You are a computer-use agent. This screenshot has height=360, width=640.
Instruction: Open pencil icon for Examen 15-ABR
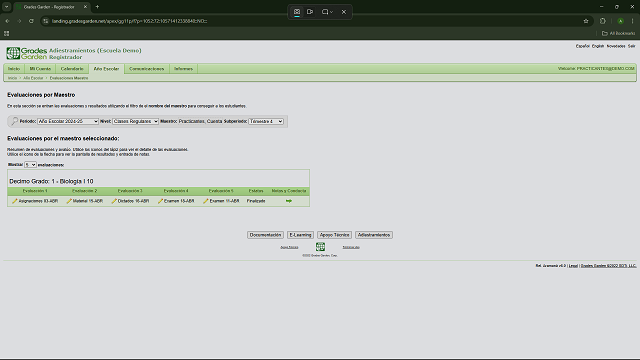pyautogui.click(x=160, y=201)
